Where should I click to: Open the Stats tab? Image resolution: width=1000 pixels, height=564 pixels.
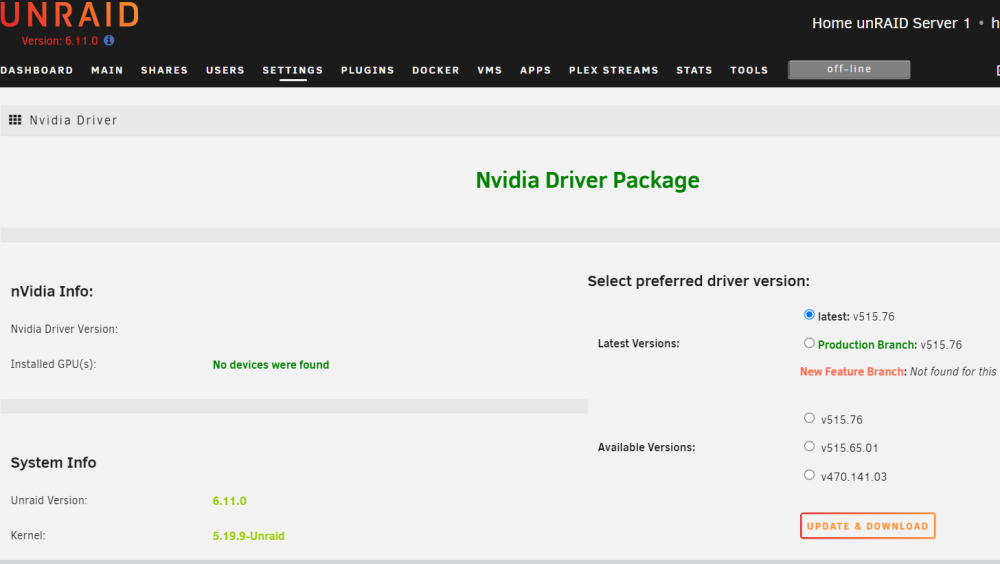(x=694, y=70)
